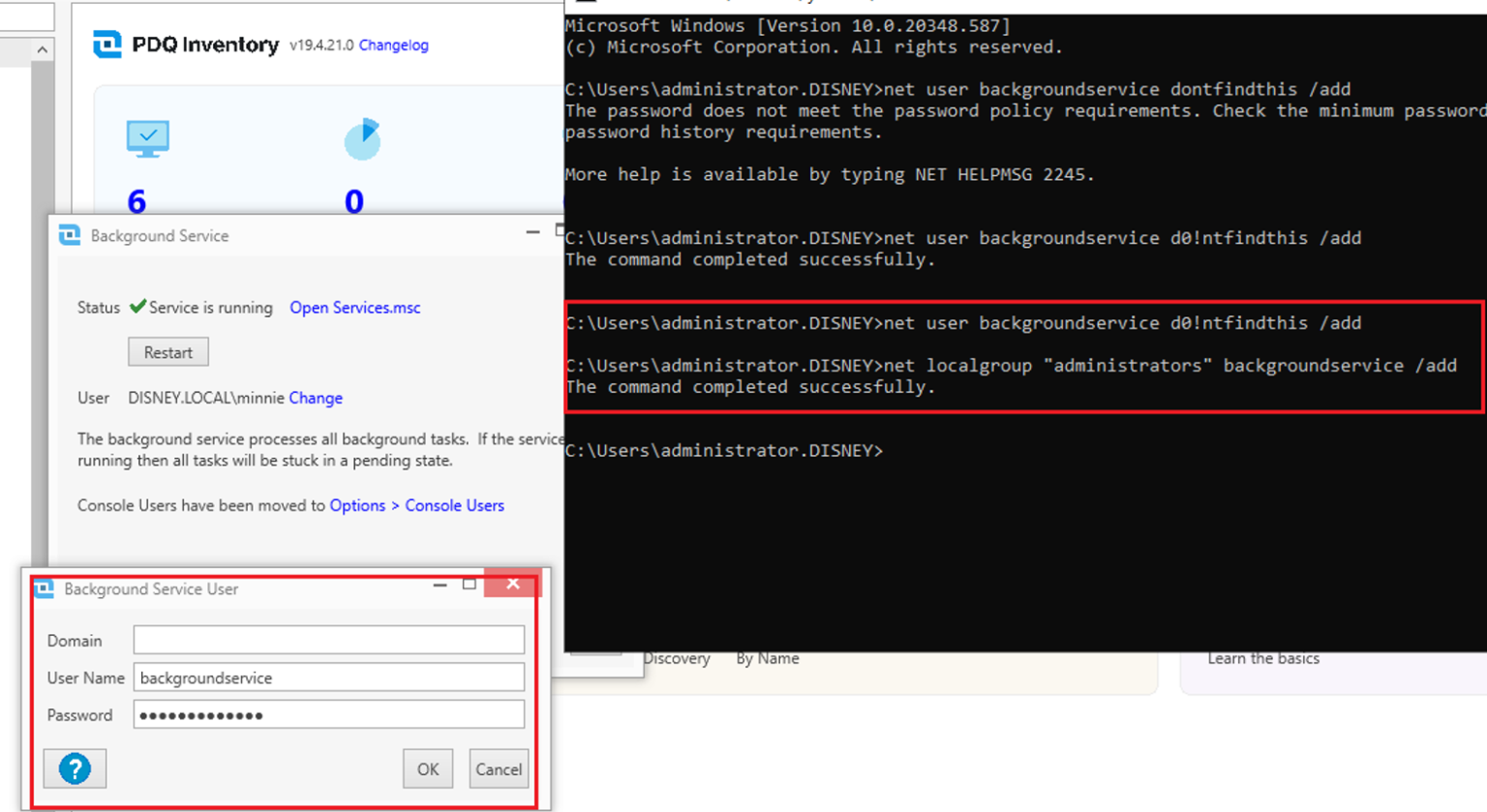Click Open Services.msc link
Image resolution: width=1487 pixels, height=812 pixels.
click(x=354, y=307)
